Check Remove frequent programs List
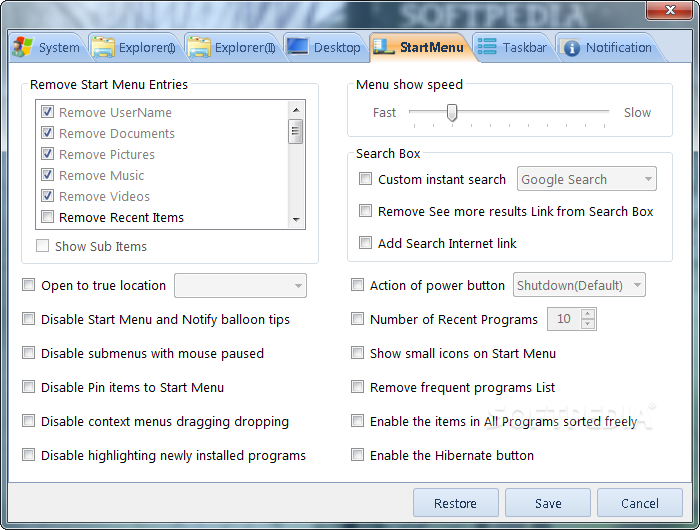 tap(357, 387)
